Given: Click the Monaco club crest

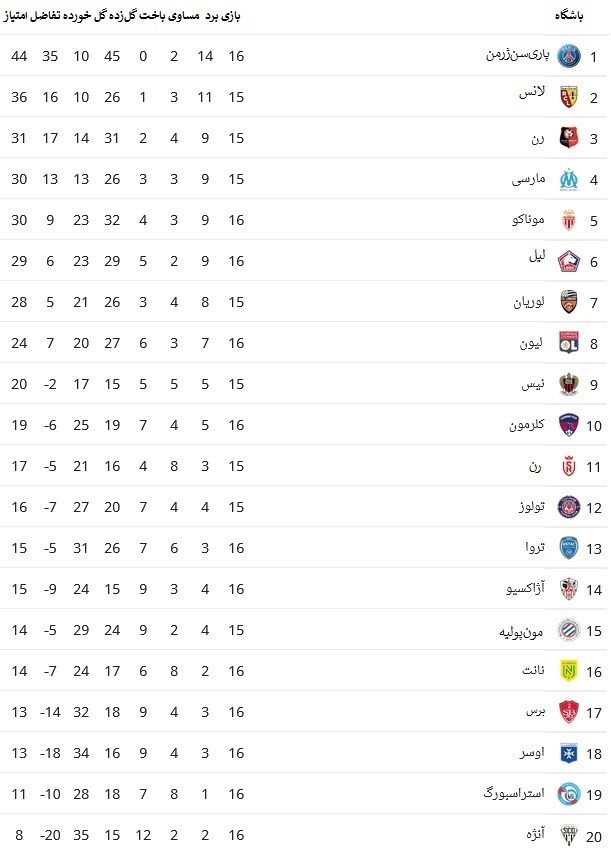Looking at the screenshot, I should [568, 220].
